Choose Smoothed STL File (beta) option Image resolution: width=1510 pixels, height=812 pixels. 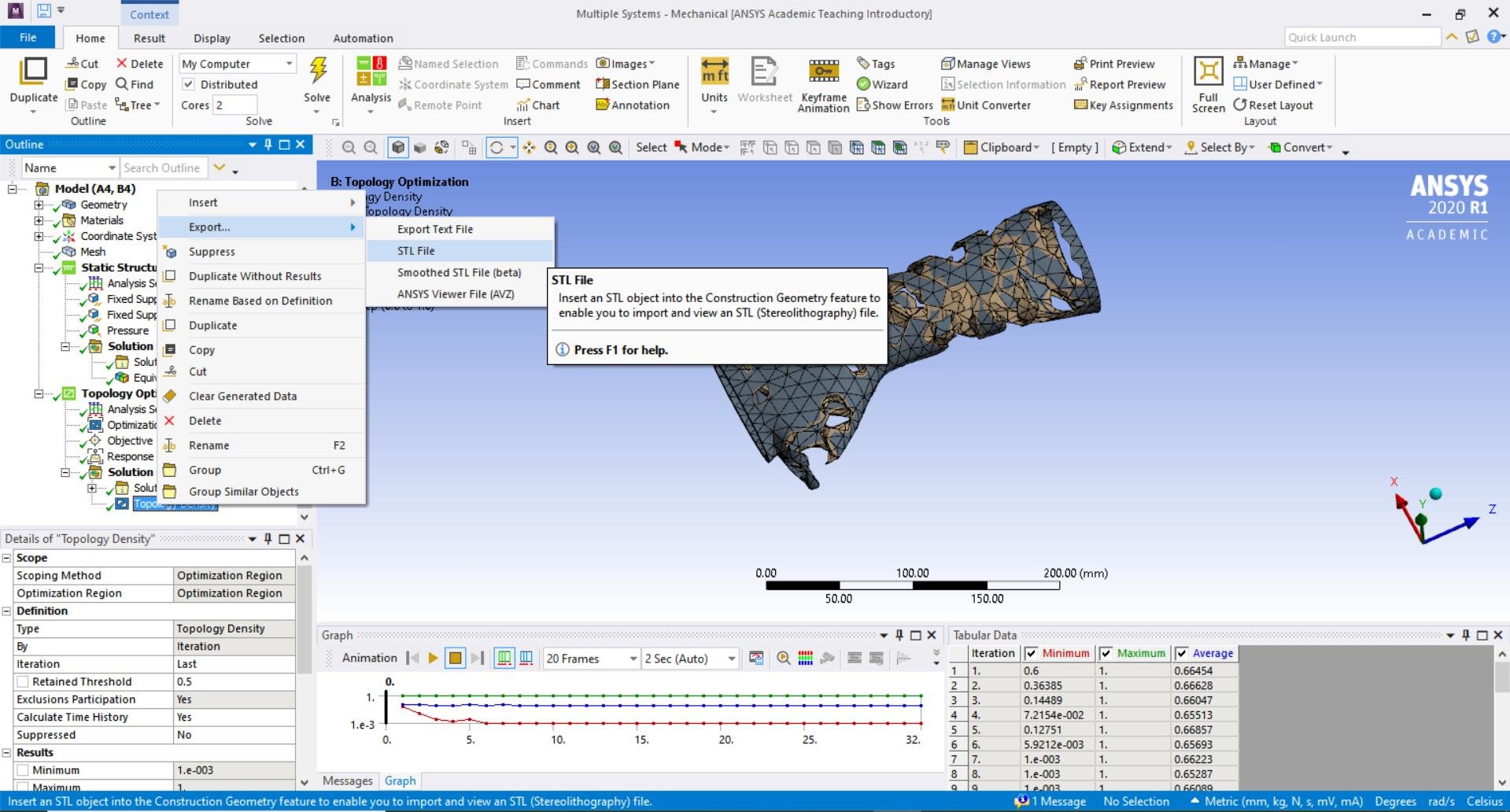coord(460,272)
